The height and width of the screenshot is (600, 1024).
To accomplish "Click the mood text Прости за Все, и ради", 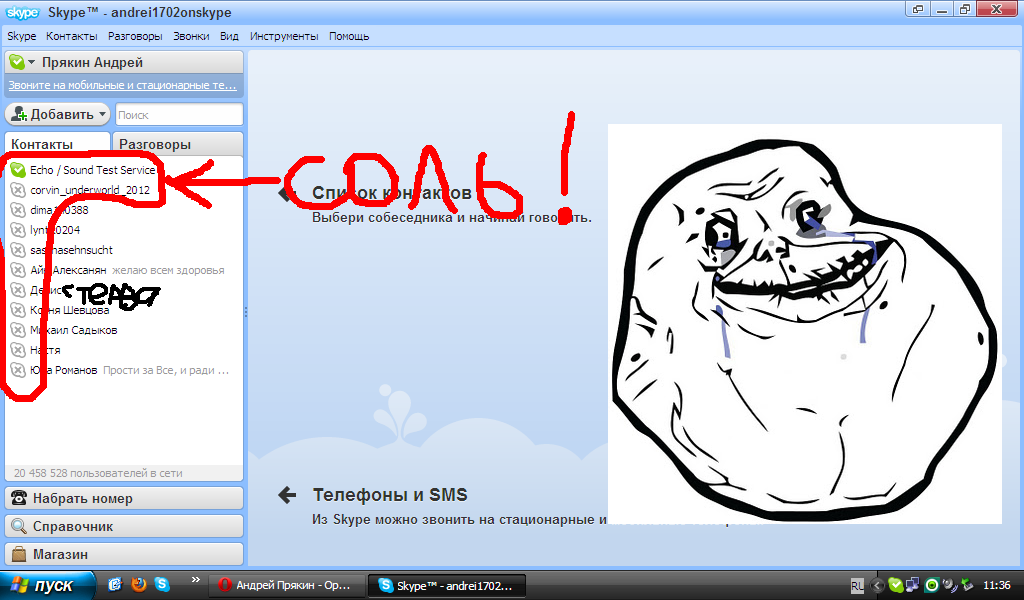I will point(166,370).
